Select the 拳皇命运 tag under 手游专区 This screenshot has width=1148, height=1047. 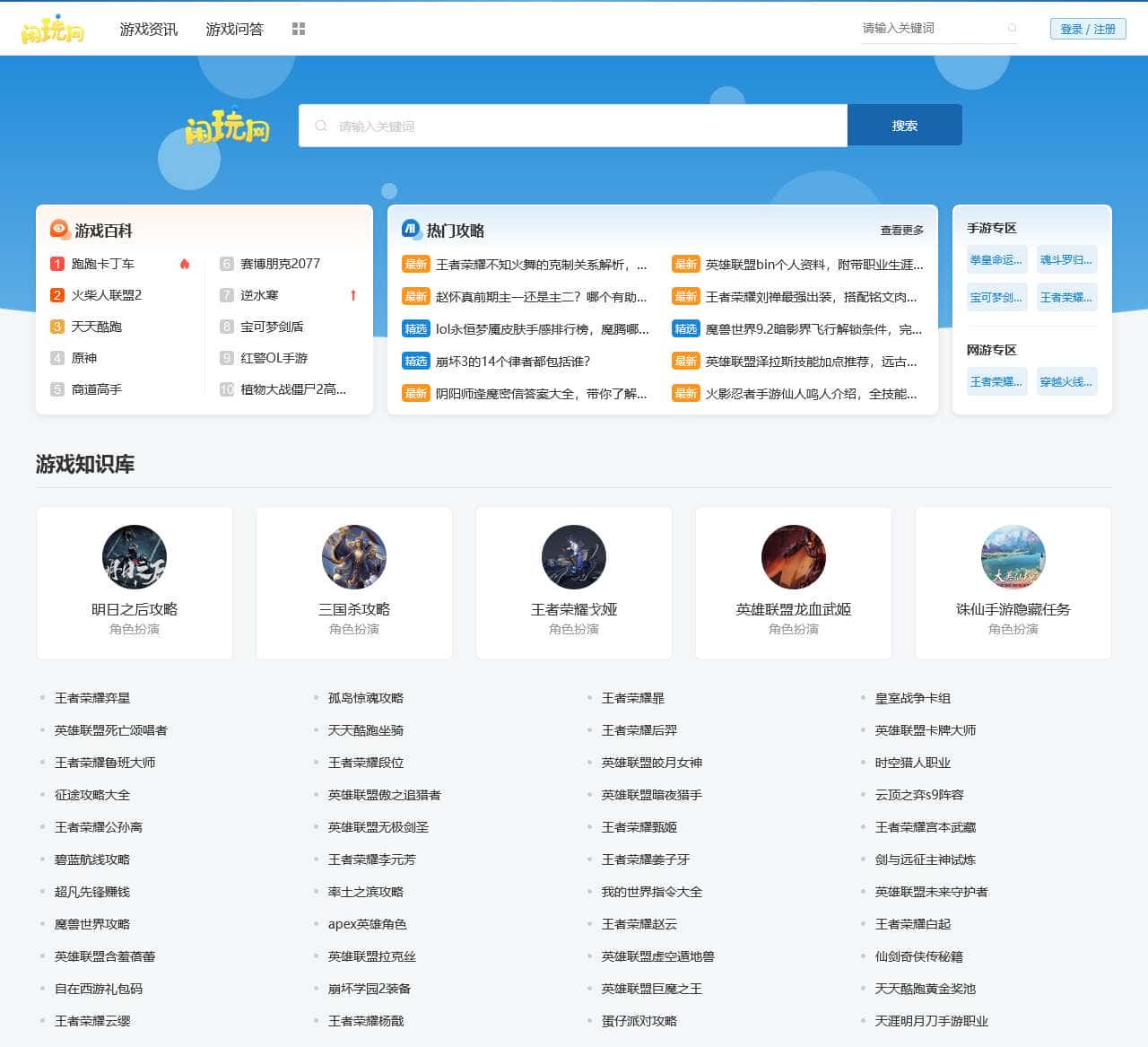997,260
